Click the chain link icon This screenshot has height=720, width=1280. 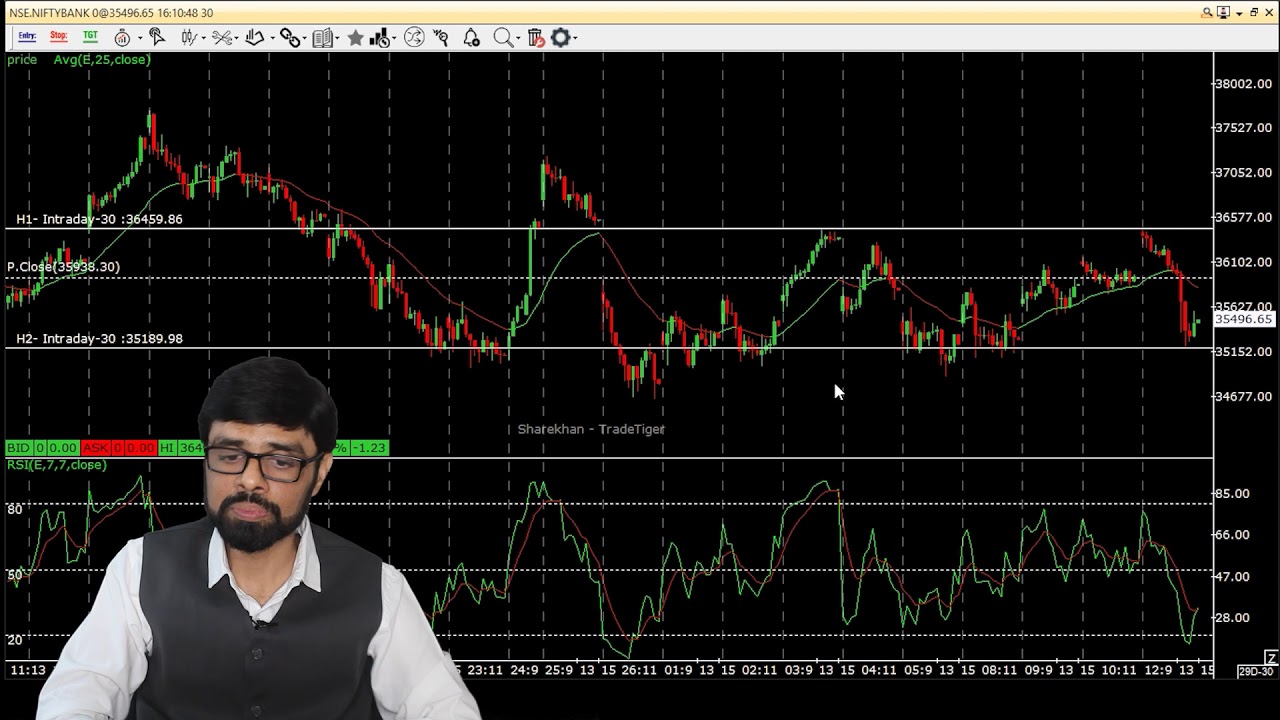tap(289, 38)
